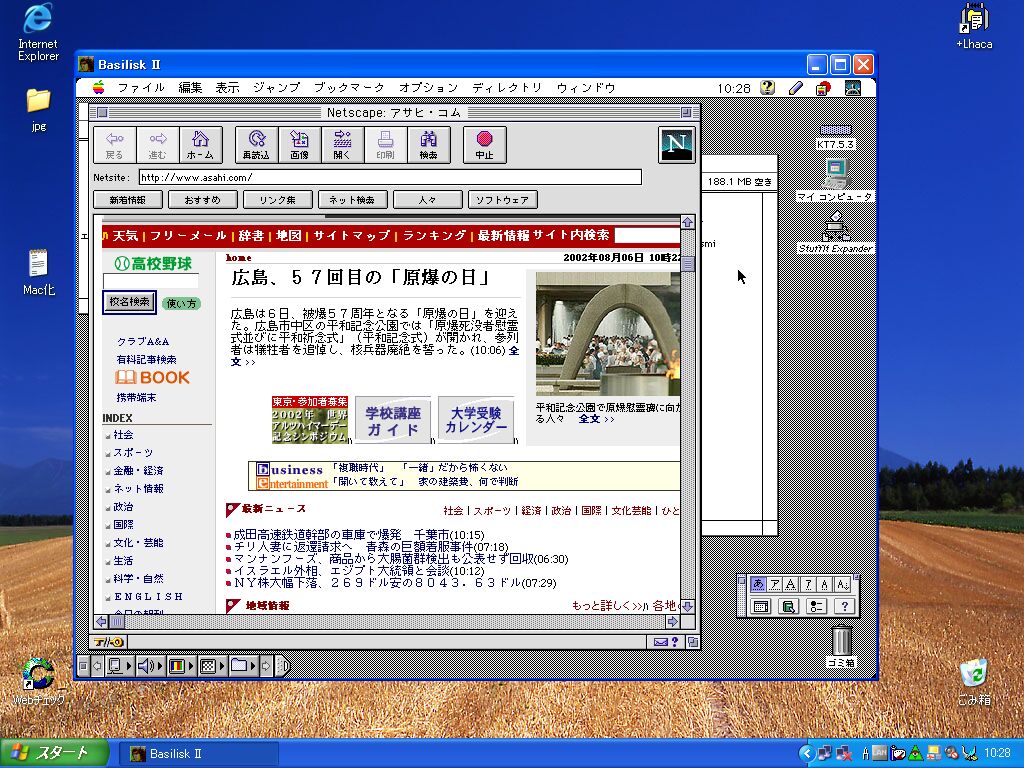The width and height of the screenshot is (1024, 768).
Task: Open マイ コンピュータ Mac desktop icon
Action: [835, 180]
